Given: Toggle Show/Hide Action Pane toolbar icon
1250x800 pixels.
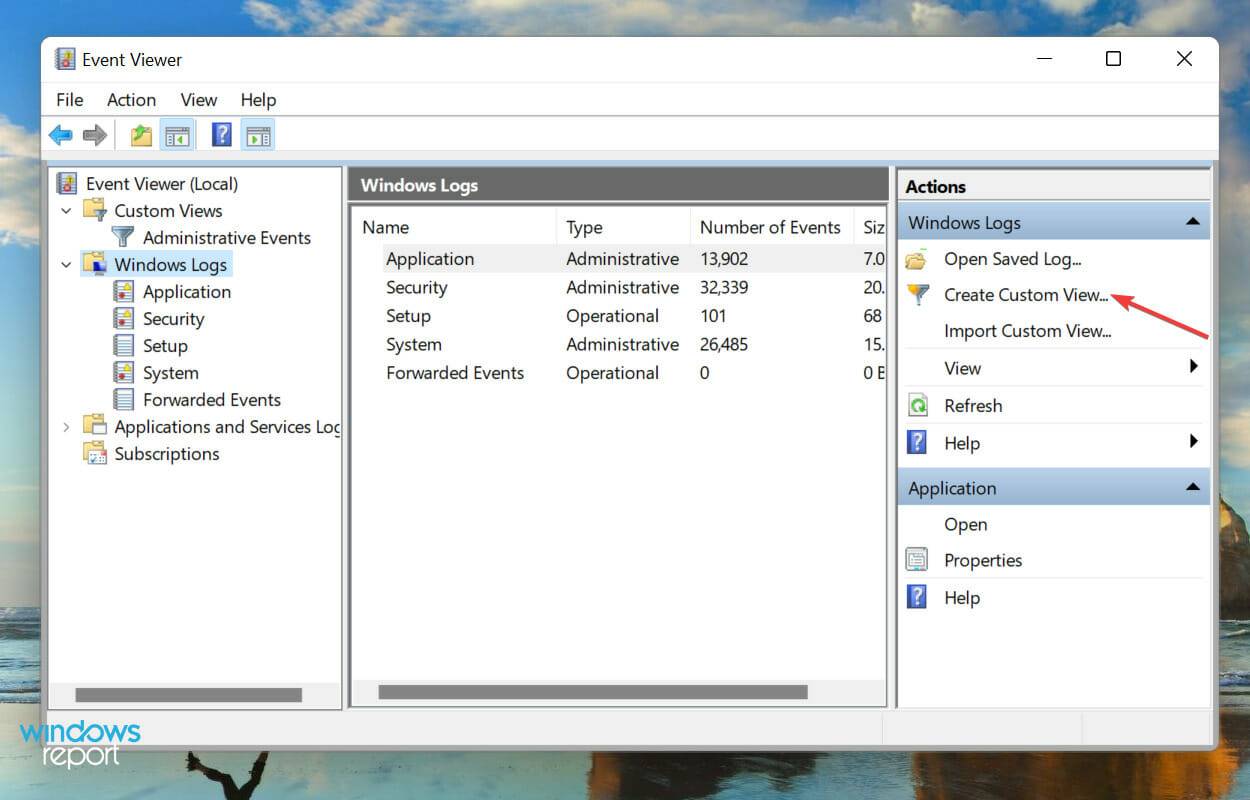Looking at the screenshot, I should [x=257, y=135].
